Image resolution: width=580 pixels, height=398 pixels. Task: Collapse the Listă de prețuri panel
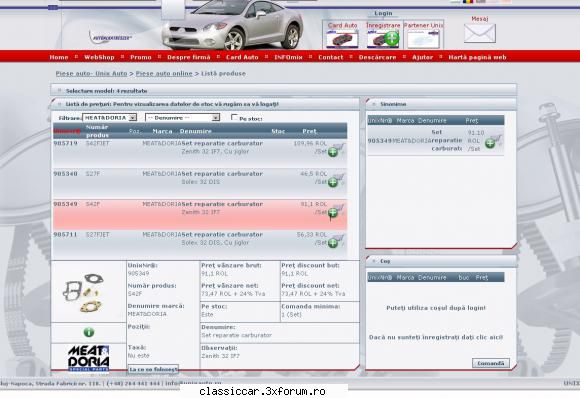pos(205,104)
